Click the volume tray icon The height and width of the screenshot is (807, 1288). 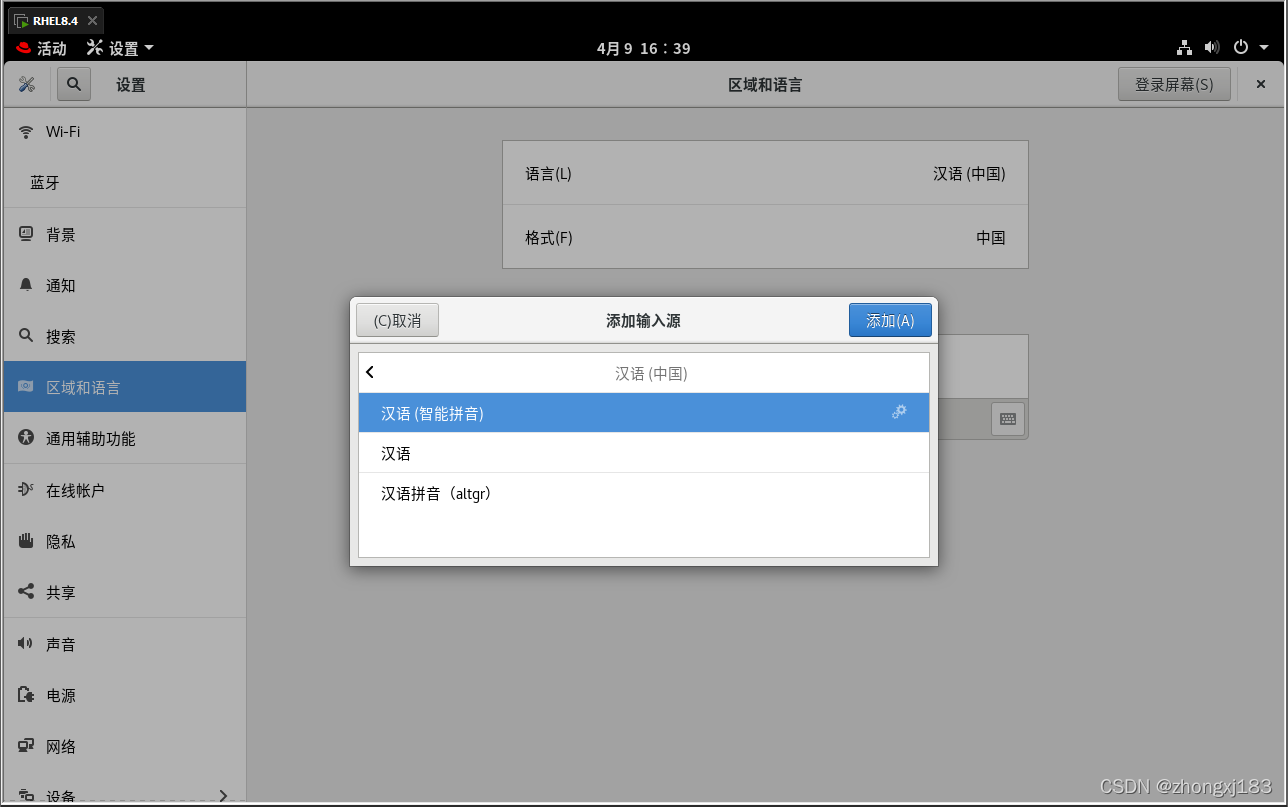[1212, 47]
